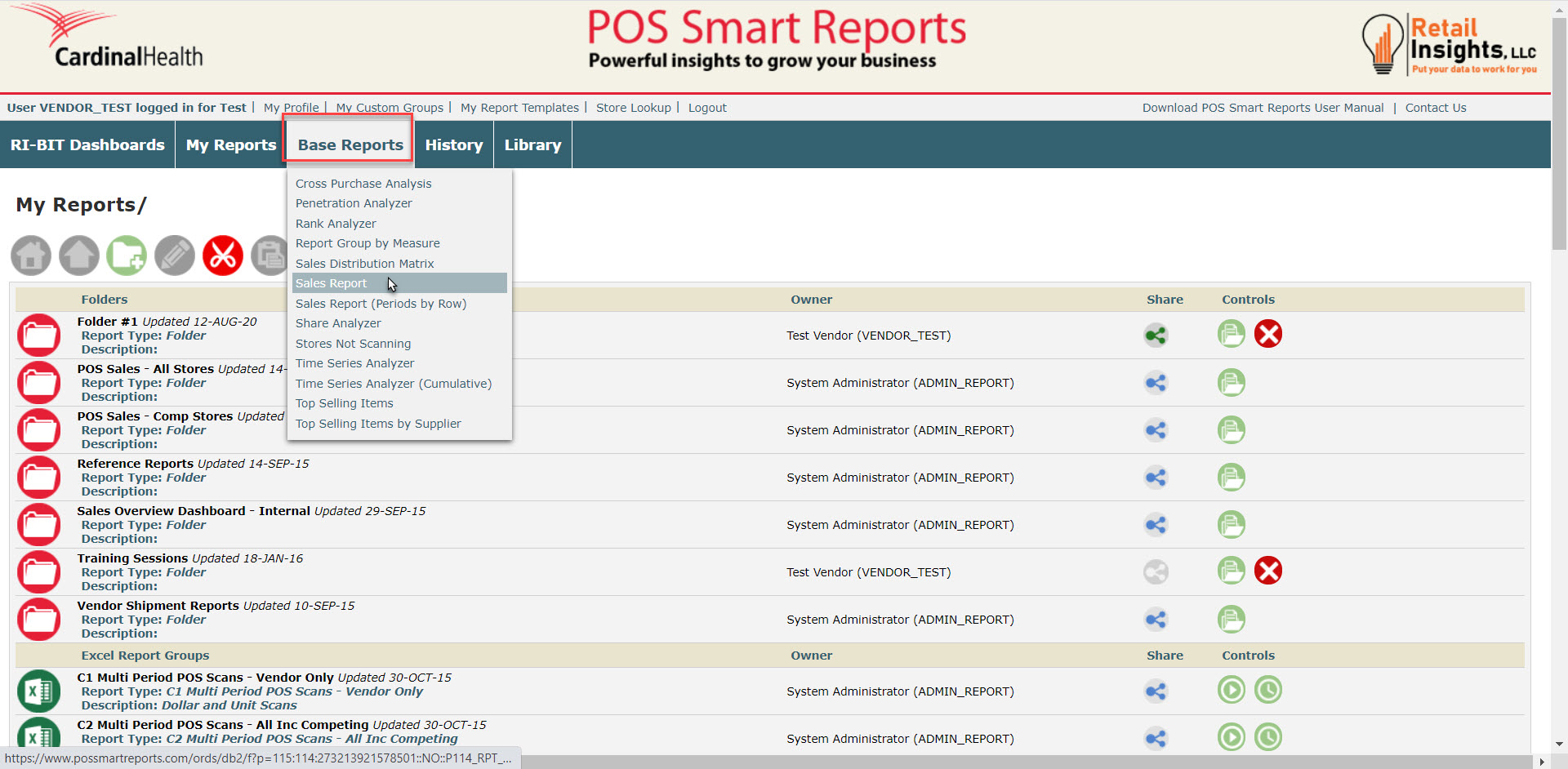Viewport: 1568px width, 769px height.
Task: Switch to the History tab
Action: [x=454, y=144]
